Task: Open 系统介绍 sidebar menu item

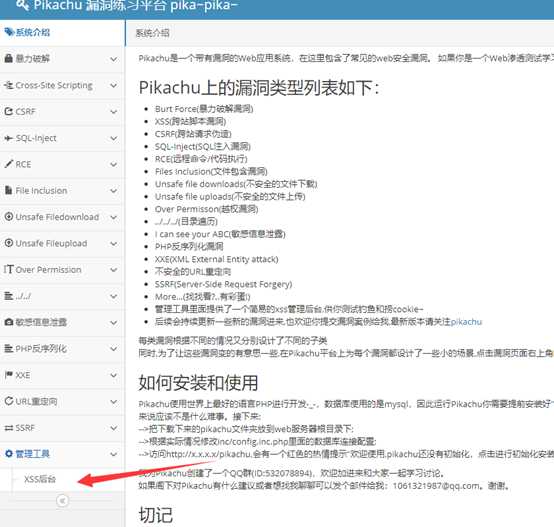Action: tap(62, 32)
